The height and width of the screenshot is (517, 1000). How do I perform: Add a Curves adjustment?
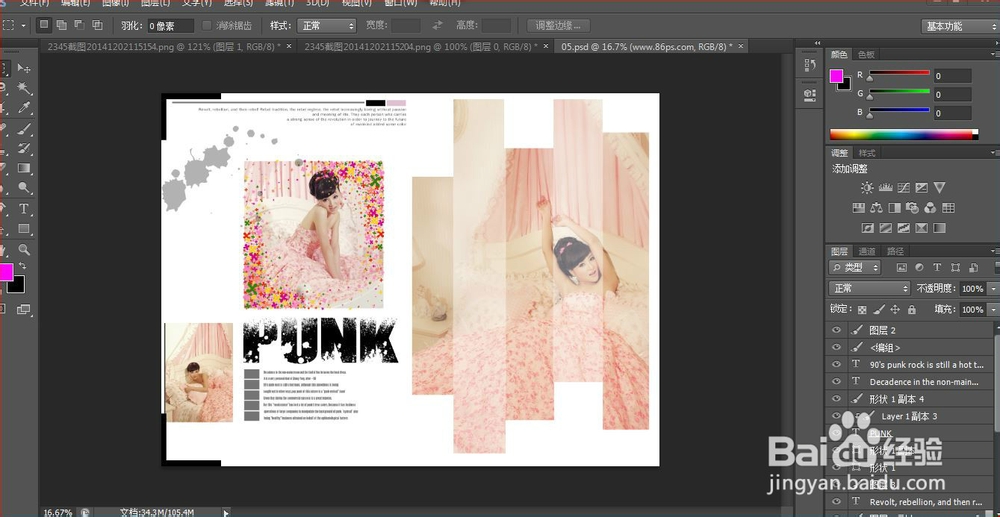point(903,187)
